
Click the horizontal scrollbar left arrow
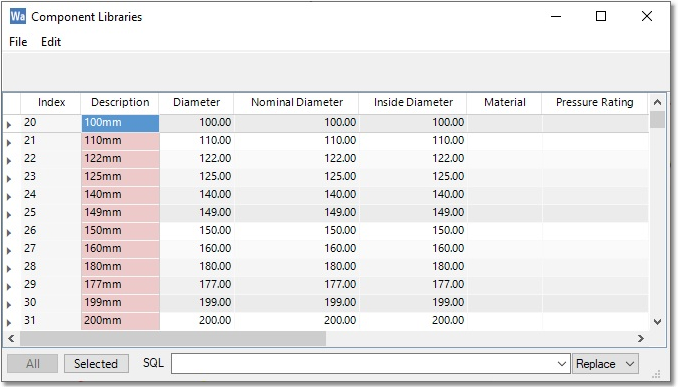(11, 339)
